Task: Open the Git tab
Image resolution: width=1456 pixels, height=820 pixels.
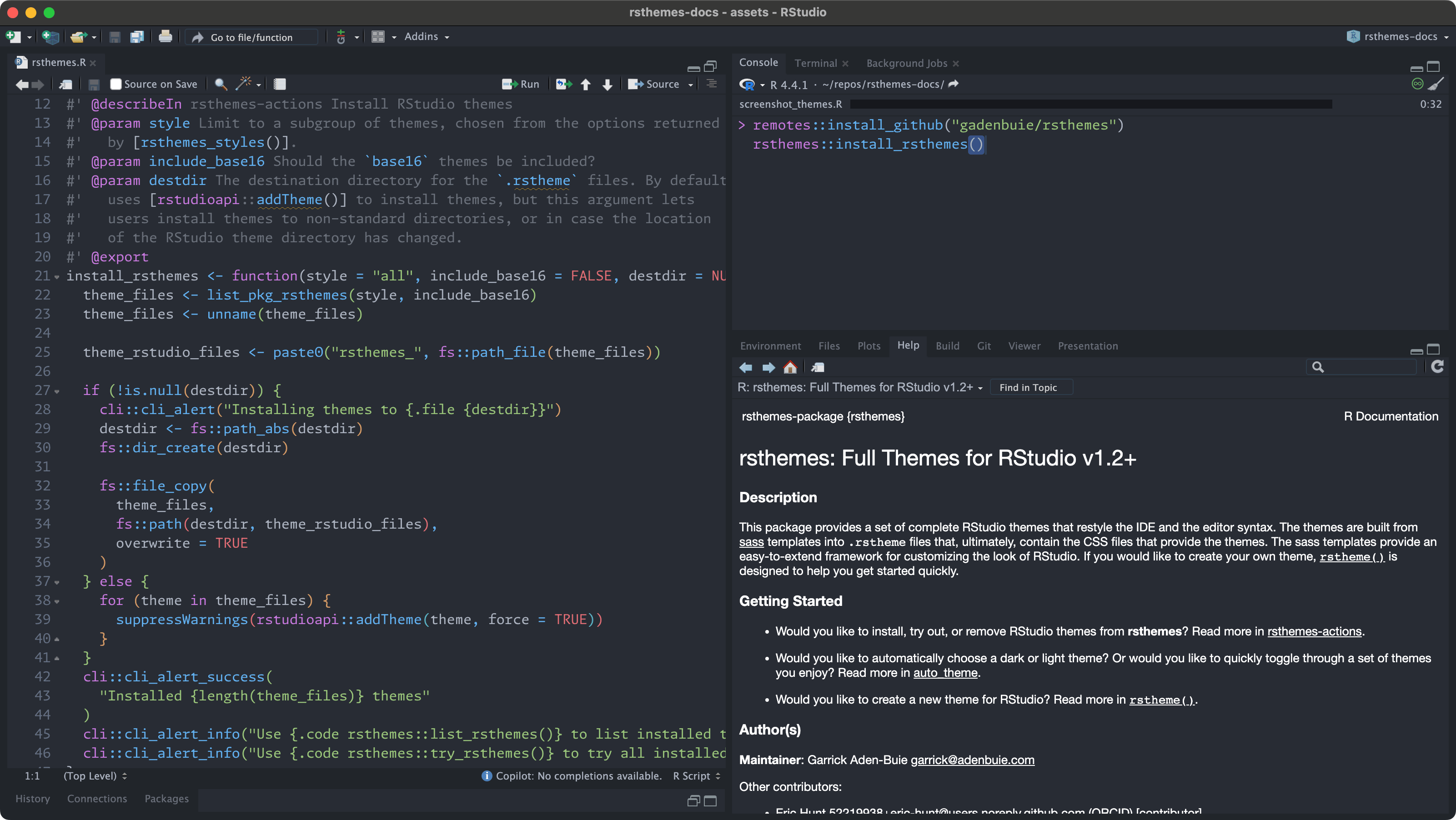Action: click(984, 346)
